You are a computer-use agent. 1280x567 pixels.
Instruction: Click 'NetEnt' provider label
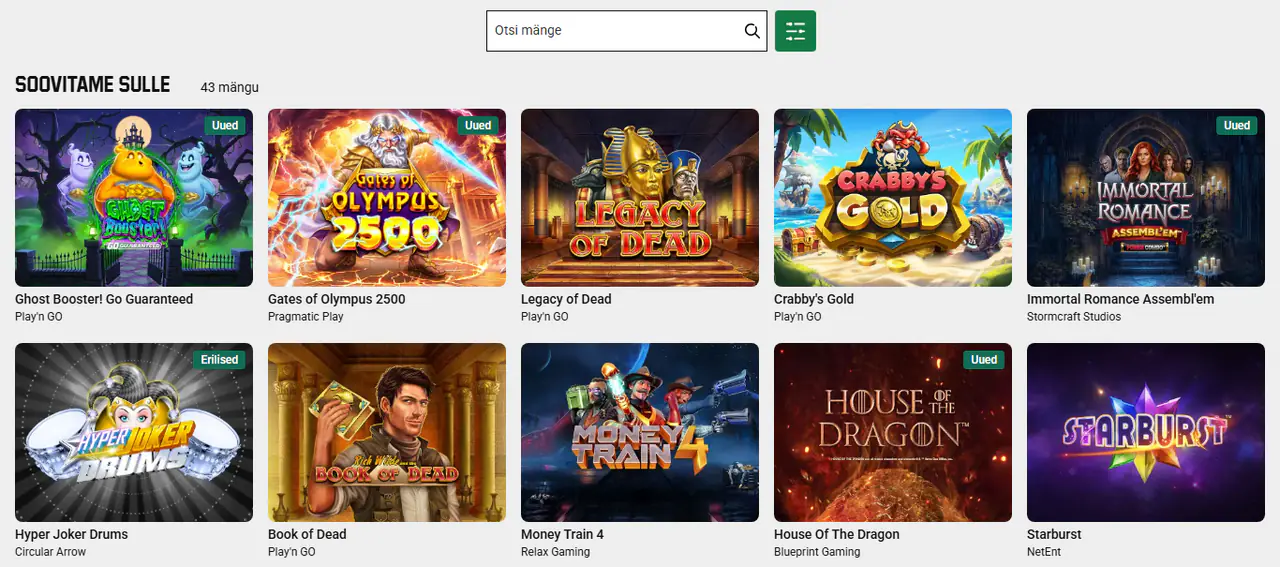click(1044, 552)
